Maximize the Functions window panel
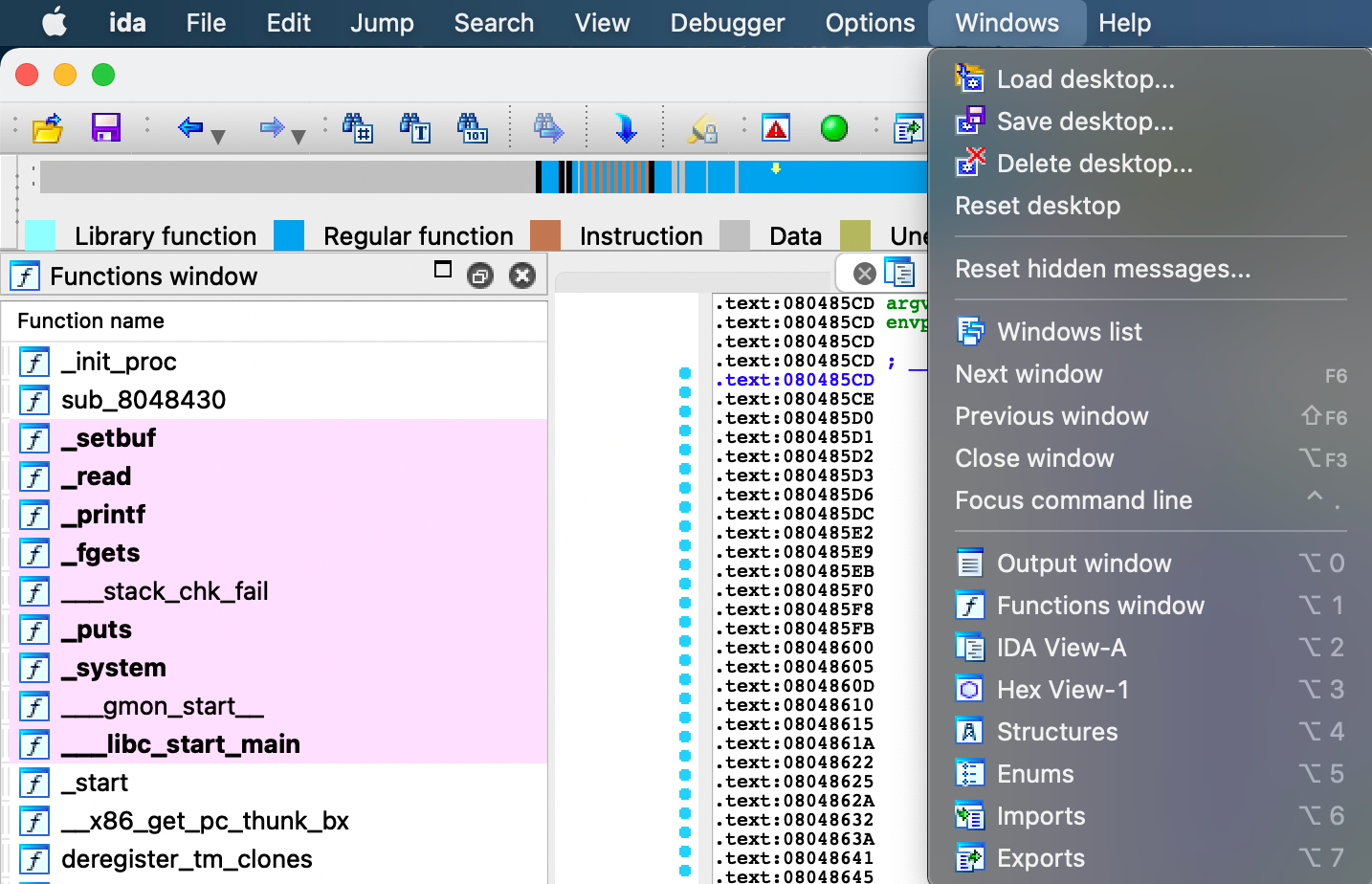Image resolution: width=1372 pixels, height=884 pixels. pos(443,270)
